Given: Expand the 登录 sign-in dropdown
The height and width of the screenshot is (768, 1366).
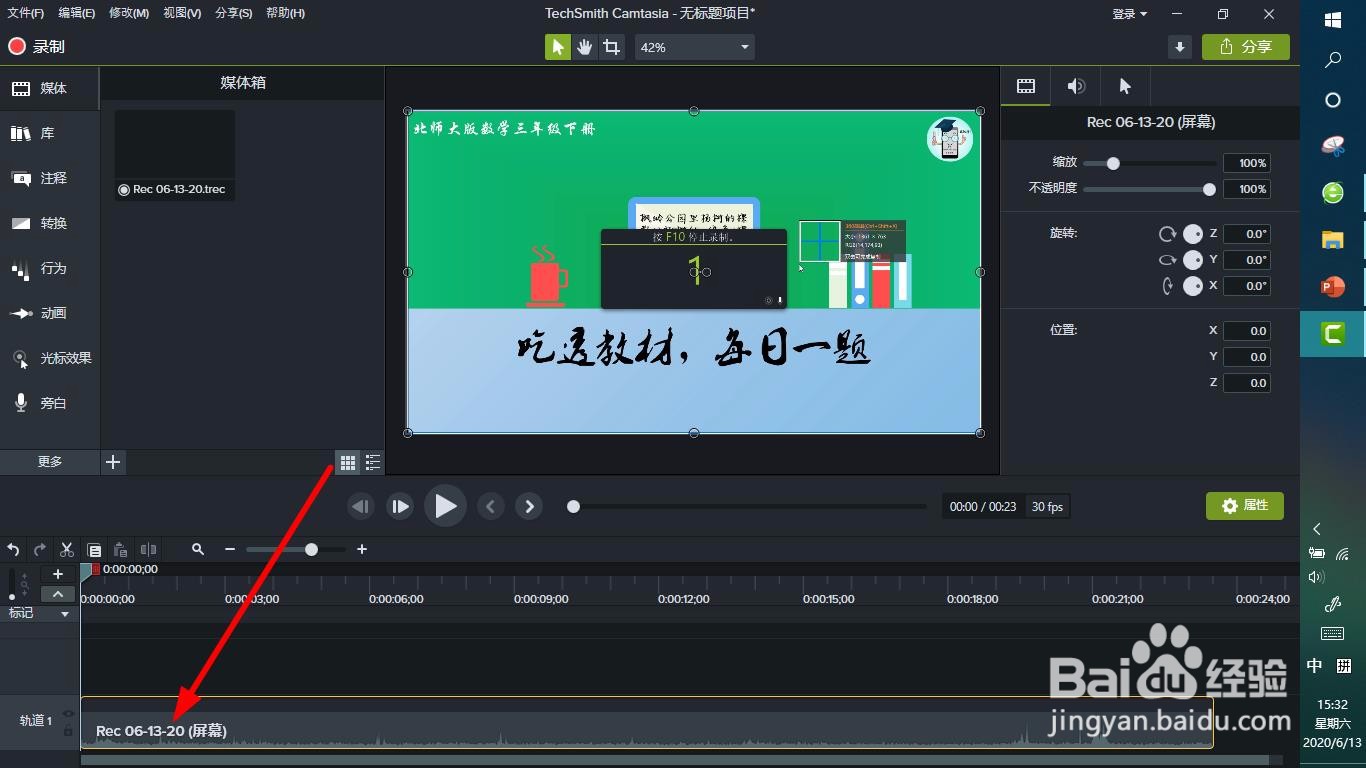Looking at the screenshot, I should (x=1130, y=14).
